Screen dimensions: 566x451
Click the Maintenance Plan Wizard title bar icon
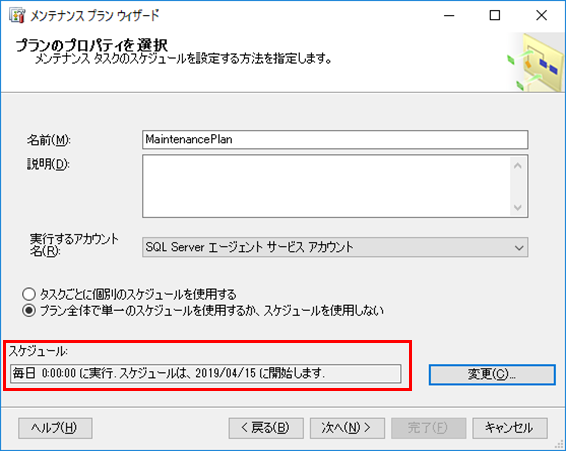tap(17, 16)
